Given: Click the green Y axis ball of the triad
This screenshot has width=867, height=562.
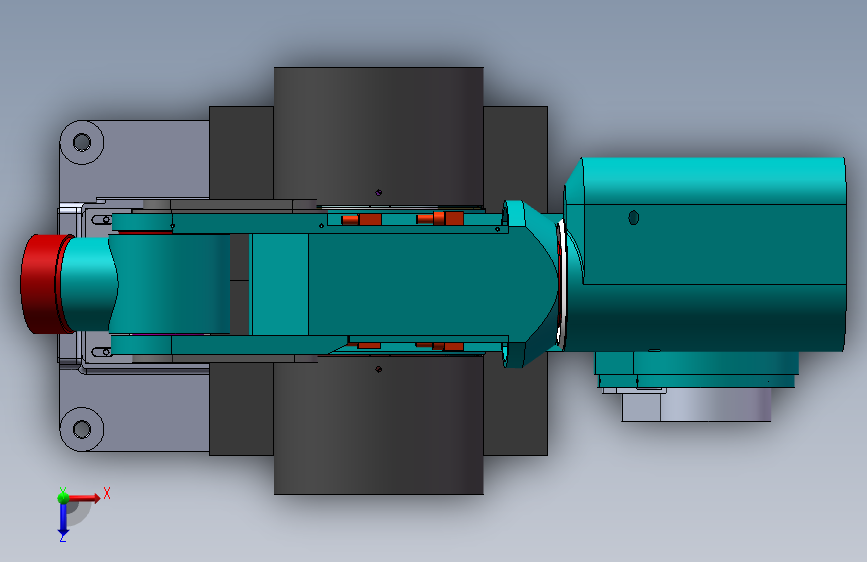Looking at the screenshot, I should (x=63, y=497).
